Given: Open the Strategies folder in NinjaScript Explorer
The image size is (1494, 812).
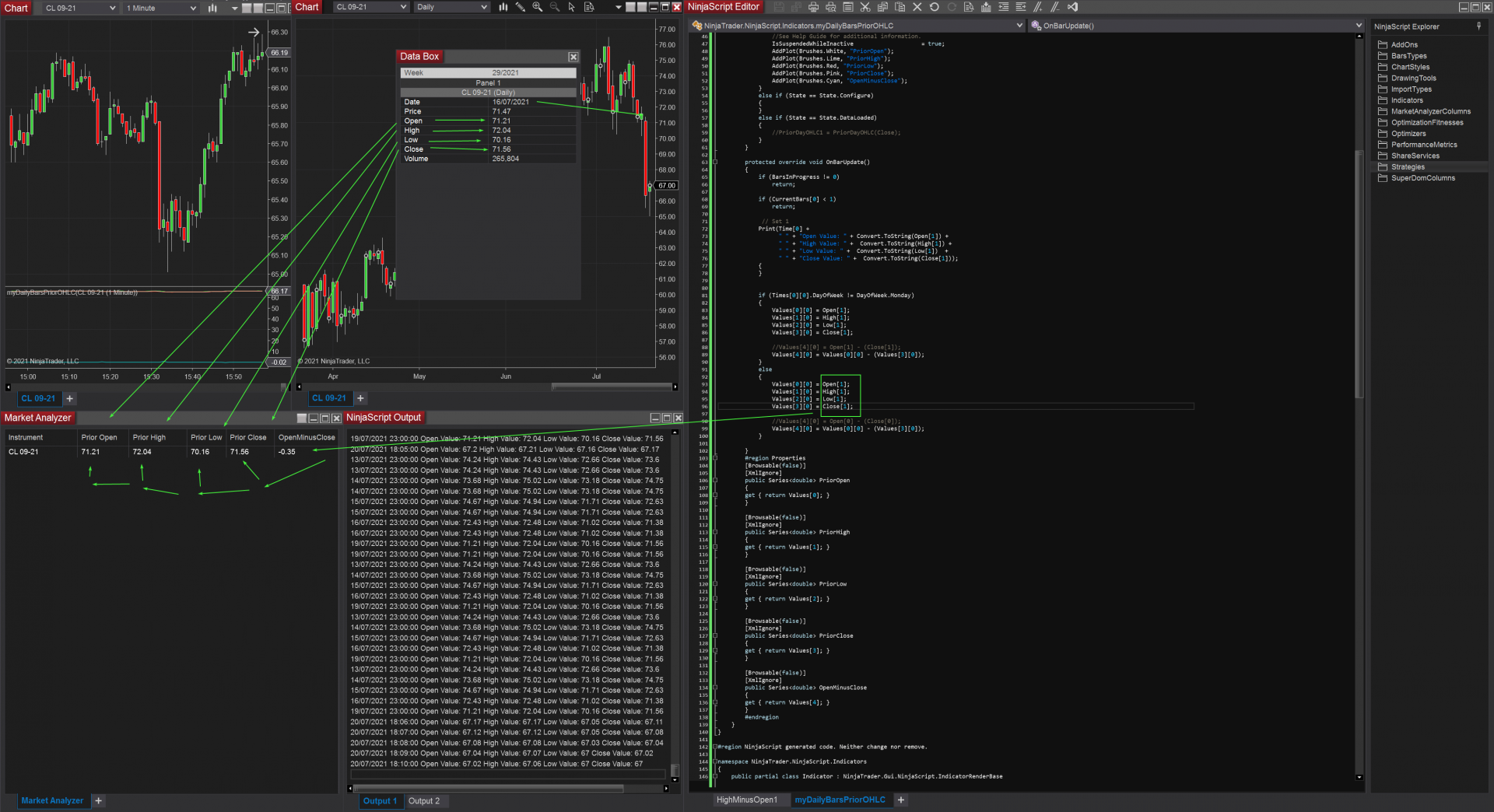Looking at the screenshot, I should pos(1408,167).
